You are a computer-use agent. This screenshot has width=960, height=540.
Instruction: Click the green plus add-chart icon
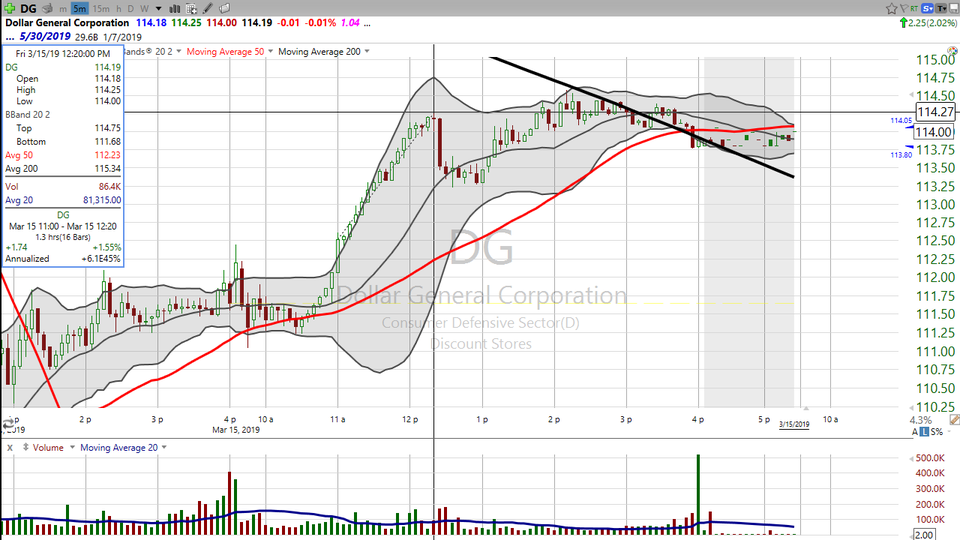point(9,8)
